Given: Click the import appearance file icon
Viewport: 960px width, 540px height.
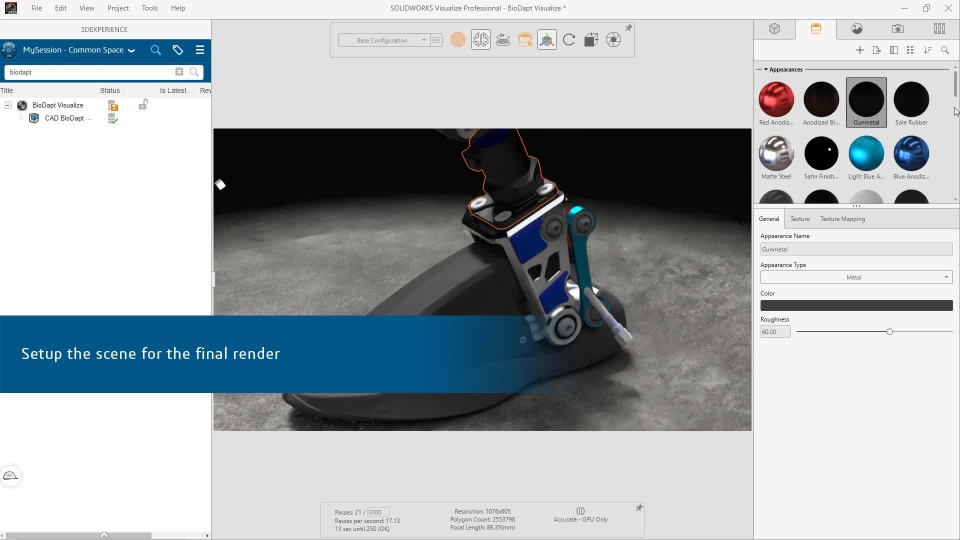Looking at the screenshot, I should click(877, 50).
